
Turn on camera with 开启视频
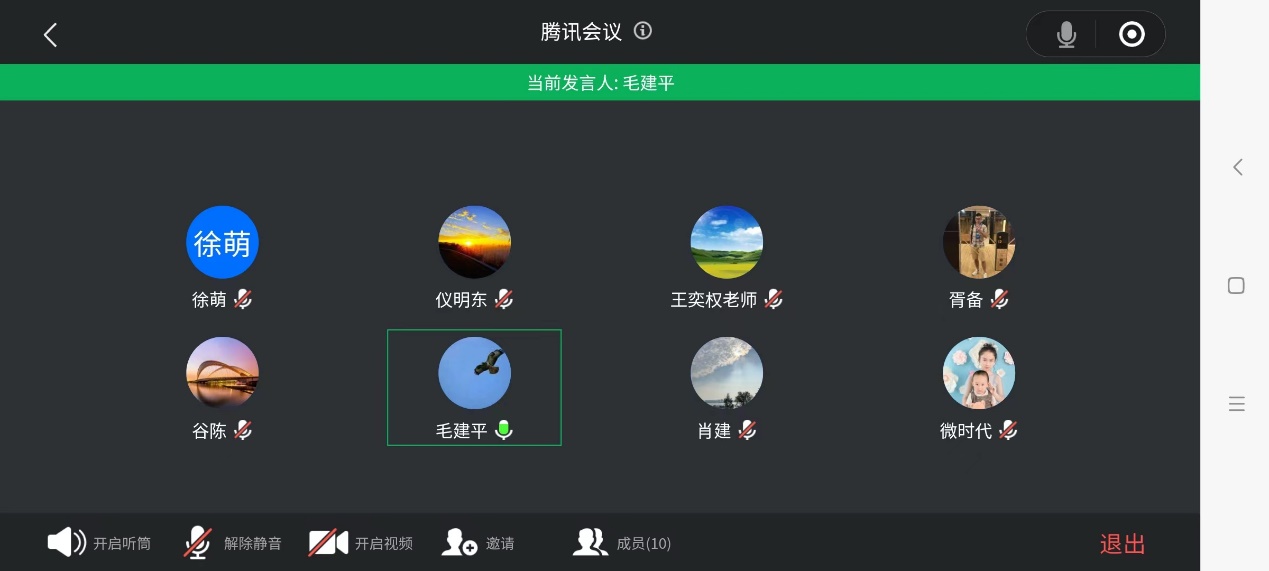pos(328,543)
